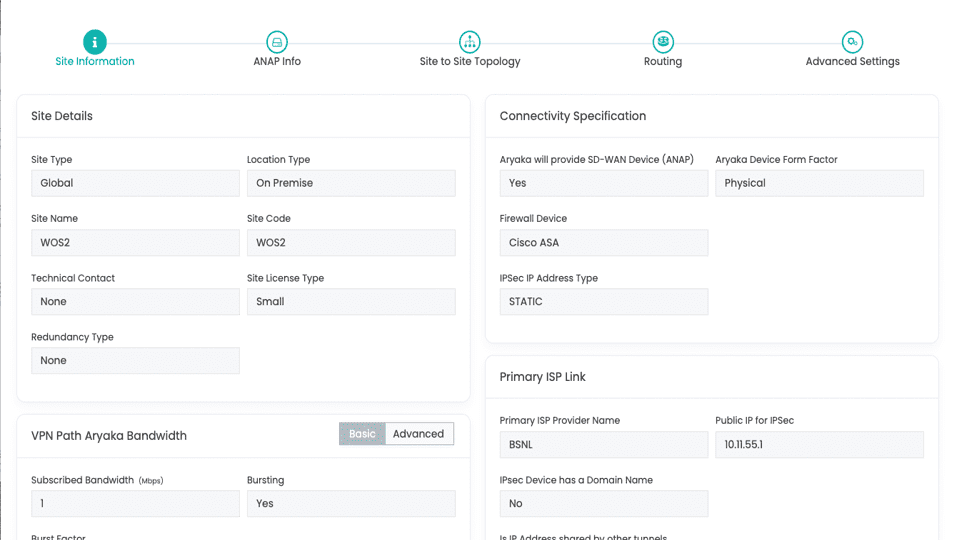Click the Site Details heading
Screen dimensions: 960x540
pos(62,116)
